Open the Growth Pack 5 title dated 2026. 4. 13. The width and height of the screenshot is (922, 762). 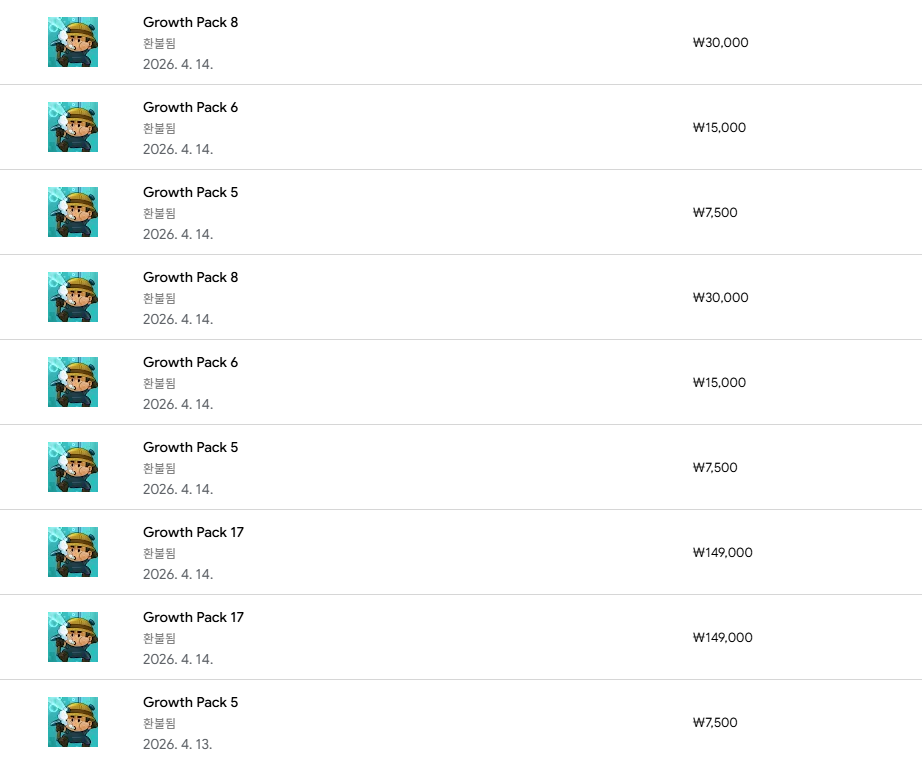pos(191,702)
